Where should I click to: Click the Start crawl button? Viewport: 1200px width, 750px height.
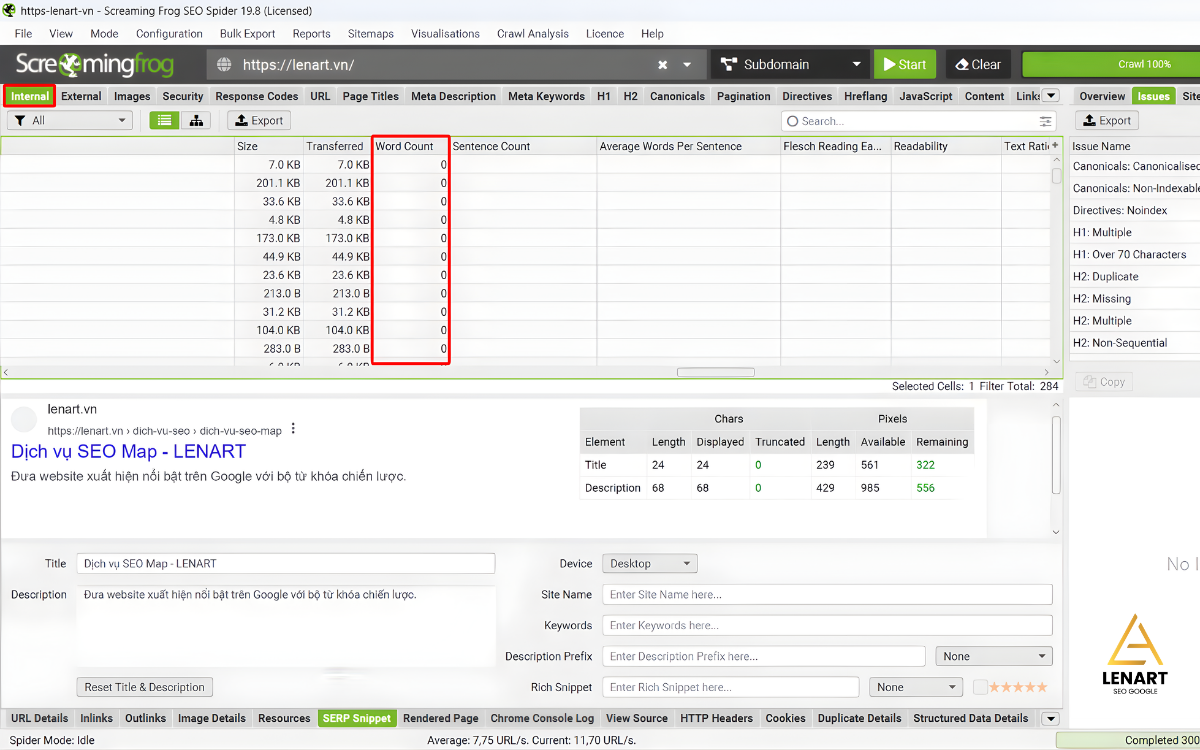click(x=904, y=65)
